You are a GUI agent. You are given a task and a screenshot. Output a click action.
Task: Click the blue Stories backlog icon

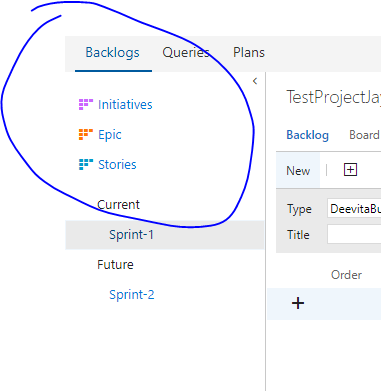coord(86,164)
